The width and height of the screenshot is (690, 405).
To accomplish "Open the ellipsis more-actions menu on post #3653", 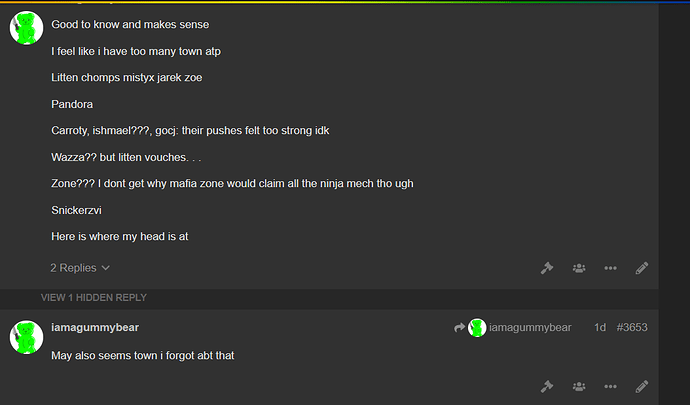I will click(x=610, y=387).
